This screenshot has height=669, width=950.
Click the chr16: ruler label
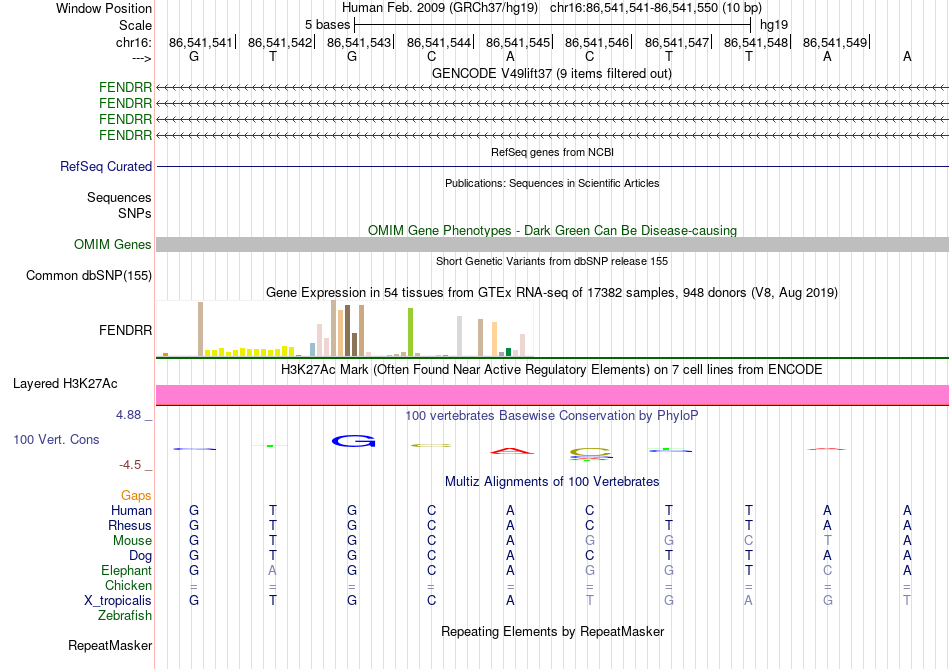(x=133, y=42)
